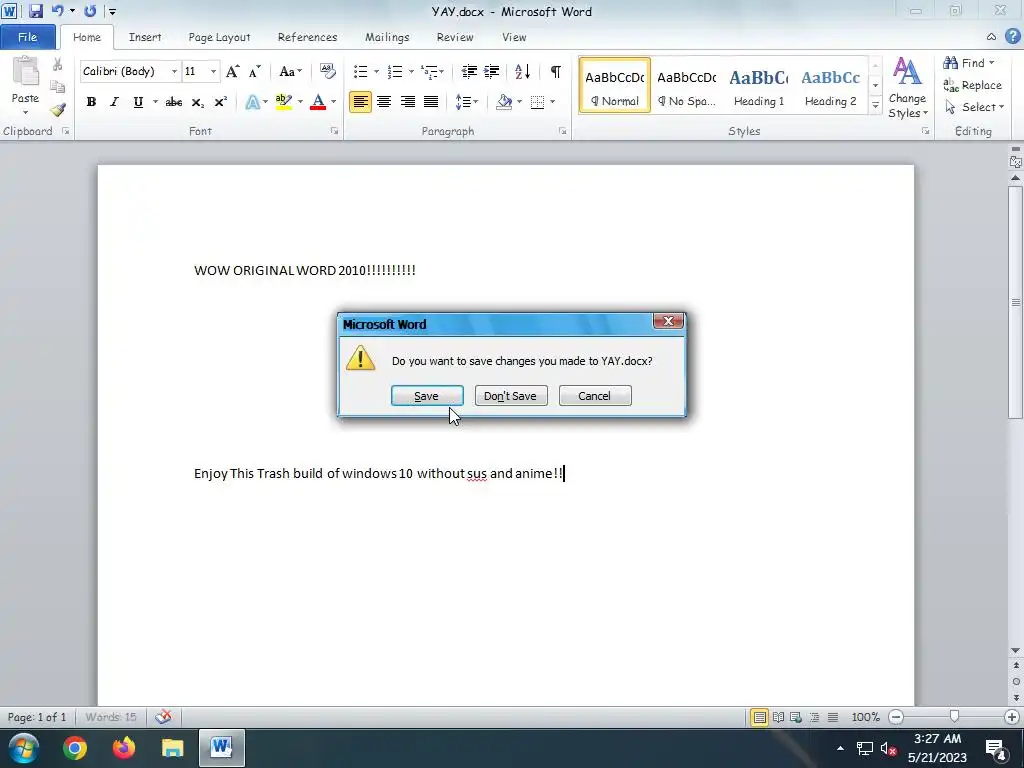
Task: Click the Replace button
Action: tap(972, 85)
